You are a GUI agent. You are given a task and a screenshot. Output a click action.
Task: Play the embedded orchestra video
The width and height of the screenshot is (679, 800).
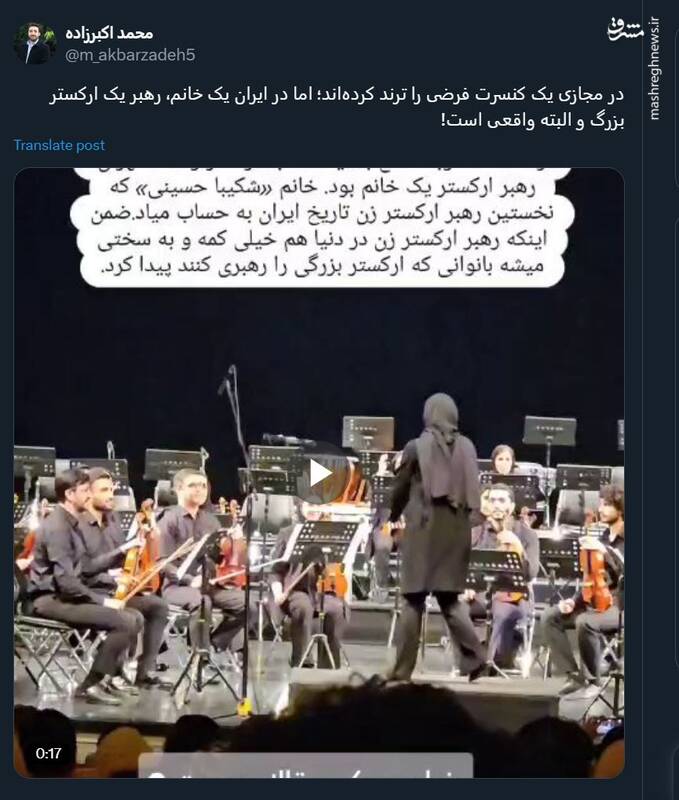click(x=320, y=473)
